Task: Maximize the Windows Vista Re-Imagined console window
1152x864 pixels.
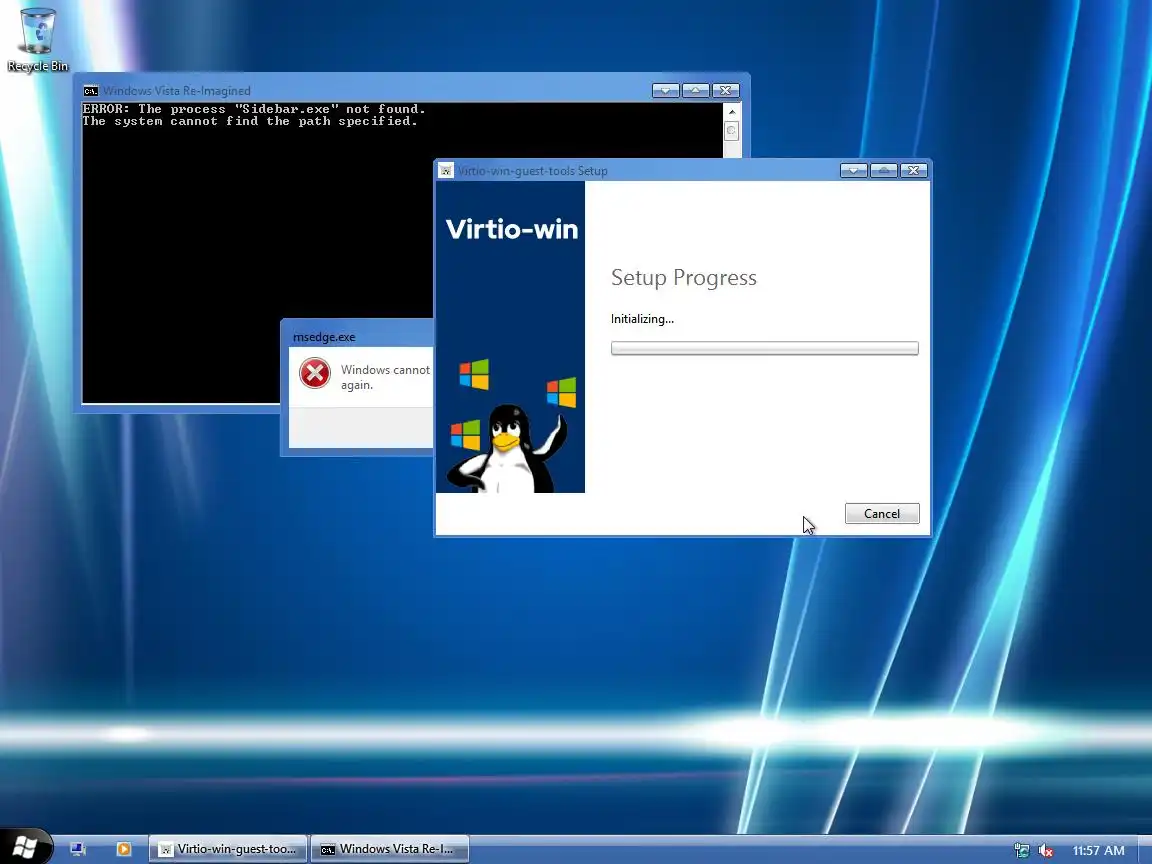Action: (695, 90)
